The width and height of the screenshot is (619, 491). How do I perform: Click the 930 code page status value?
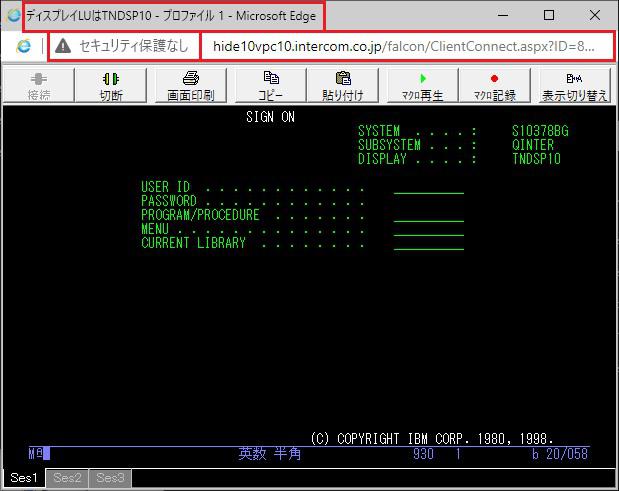pyautogui.click(x=423, y=454)
